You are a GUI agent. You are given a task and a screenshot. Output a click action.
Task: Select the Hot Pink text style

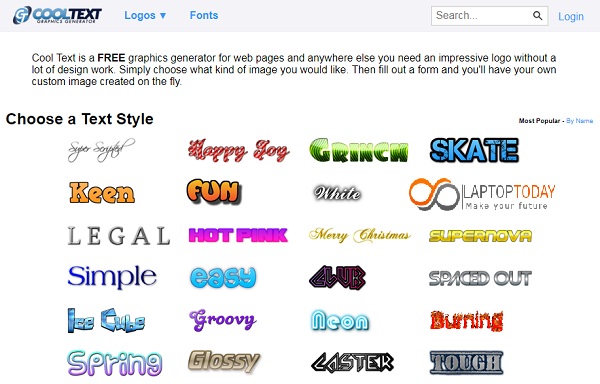[238, 235]
